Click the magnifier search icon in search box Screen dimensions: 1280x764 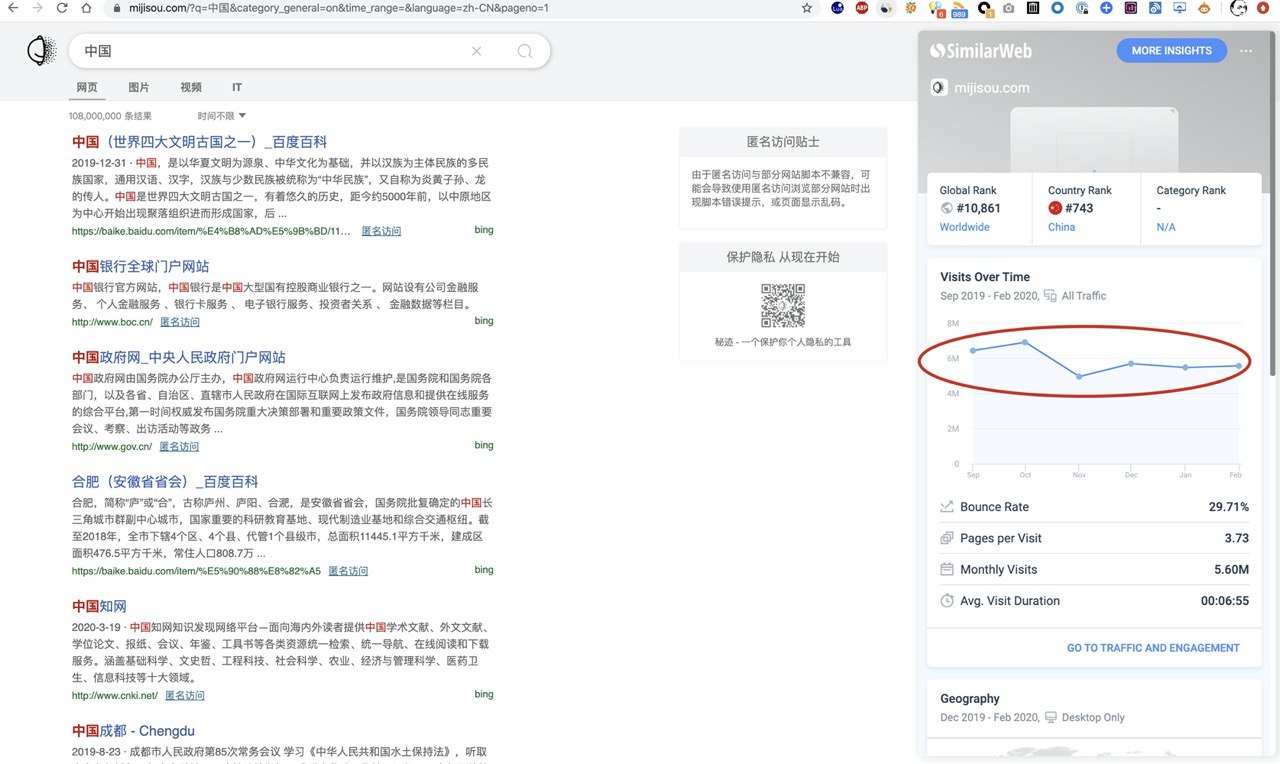(x=524, y=51)
